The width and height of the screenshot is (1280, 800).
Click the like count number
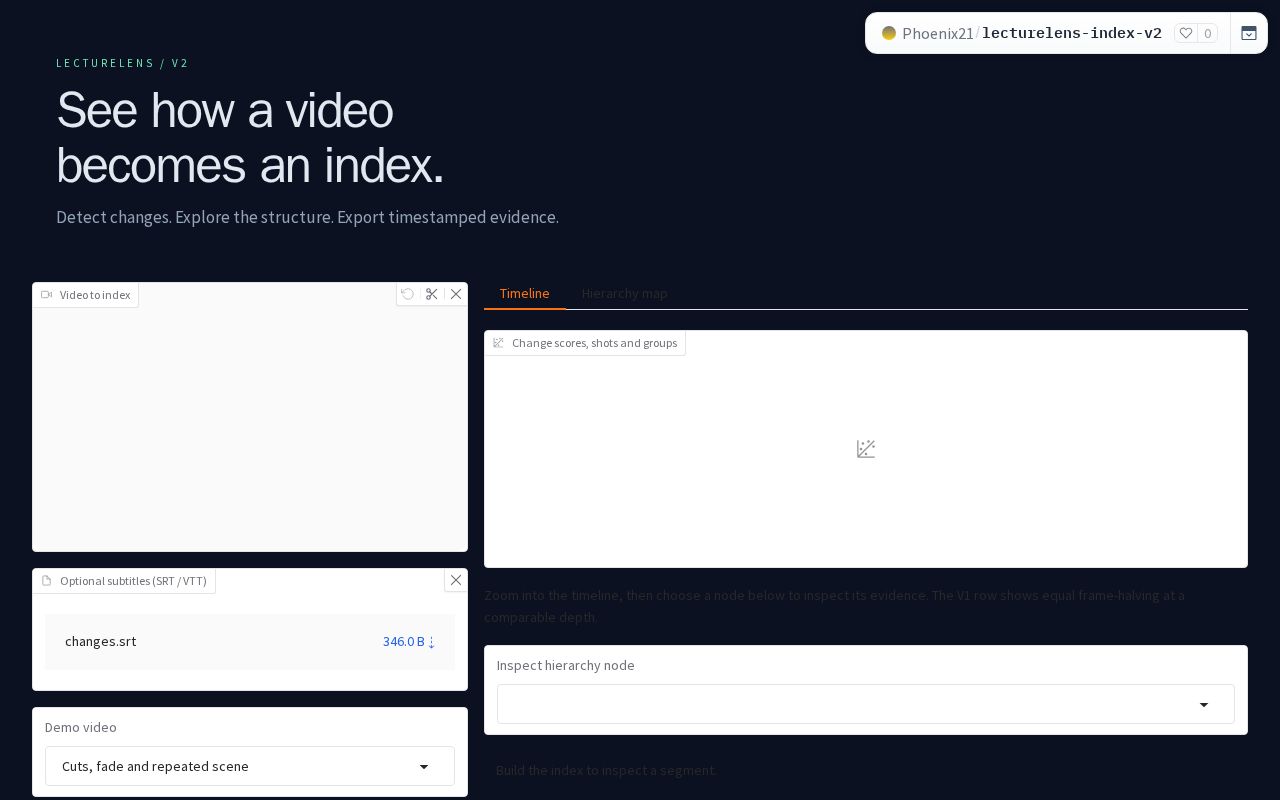tap(1208, 33)
